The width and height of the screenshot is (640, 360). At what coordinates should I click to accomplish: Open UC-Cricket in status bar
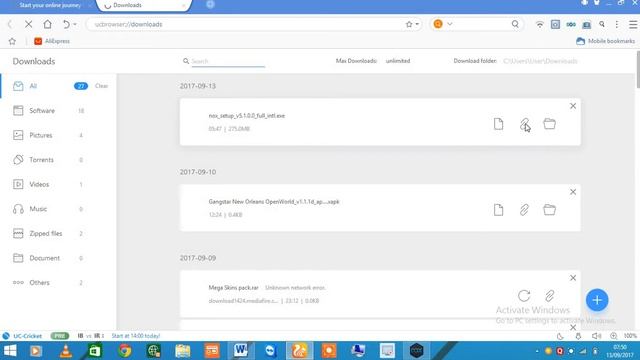pos(22,336)
